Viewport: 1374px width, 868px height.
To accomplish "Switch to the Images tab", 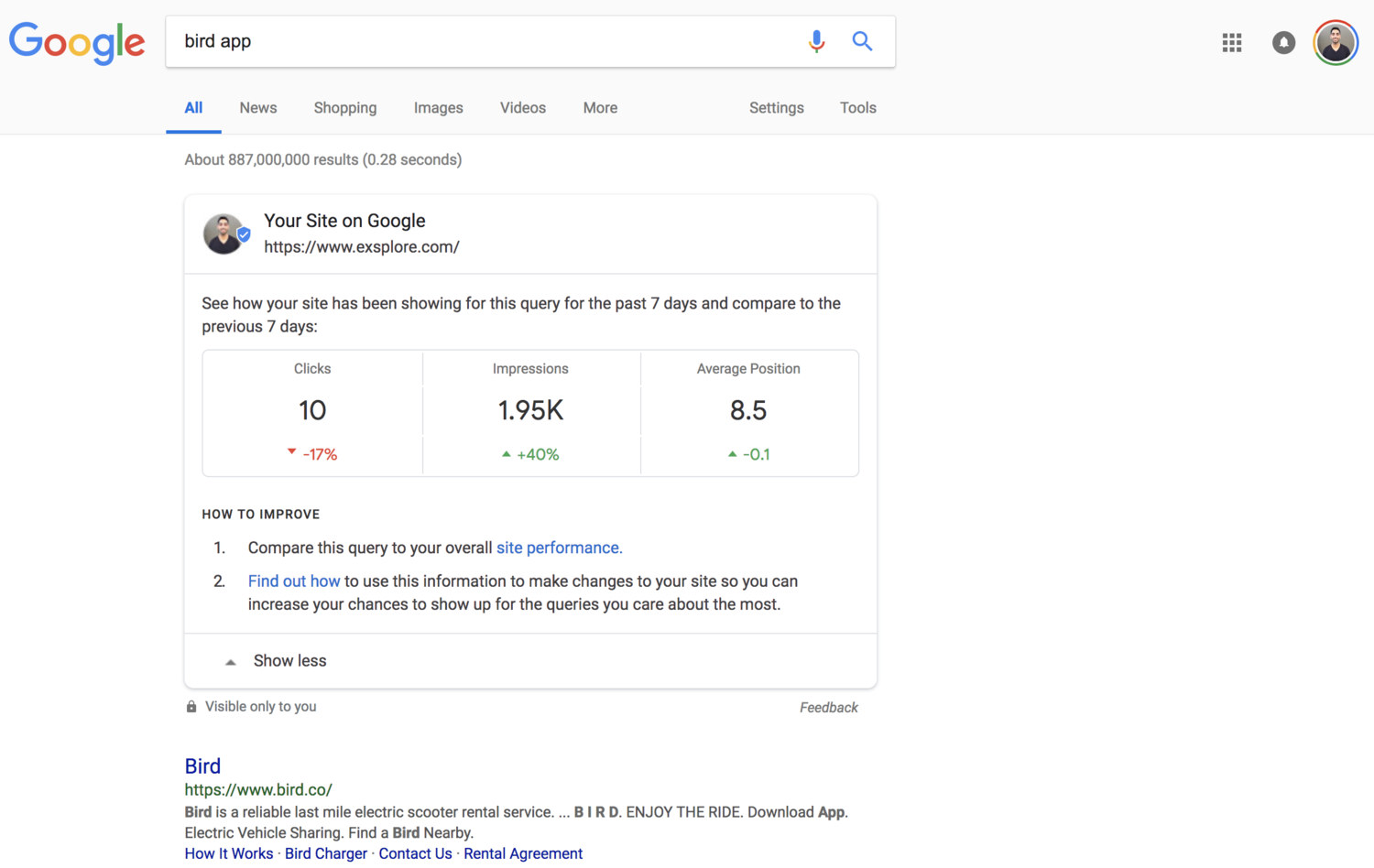I will (439, 108).
